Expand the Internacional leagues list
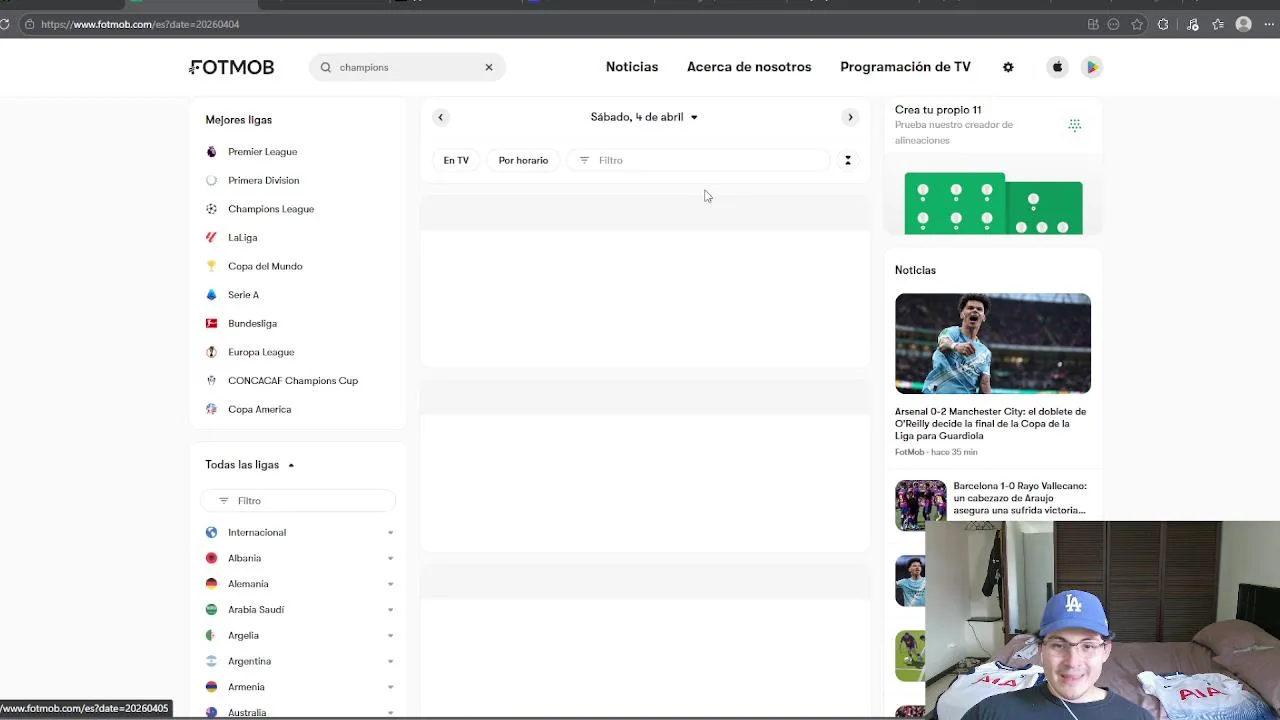This screenshot has height=720, width=1280. pos(390,533)
